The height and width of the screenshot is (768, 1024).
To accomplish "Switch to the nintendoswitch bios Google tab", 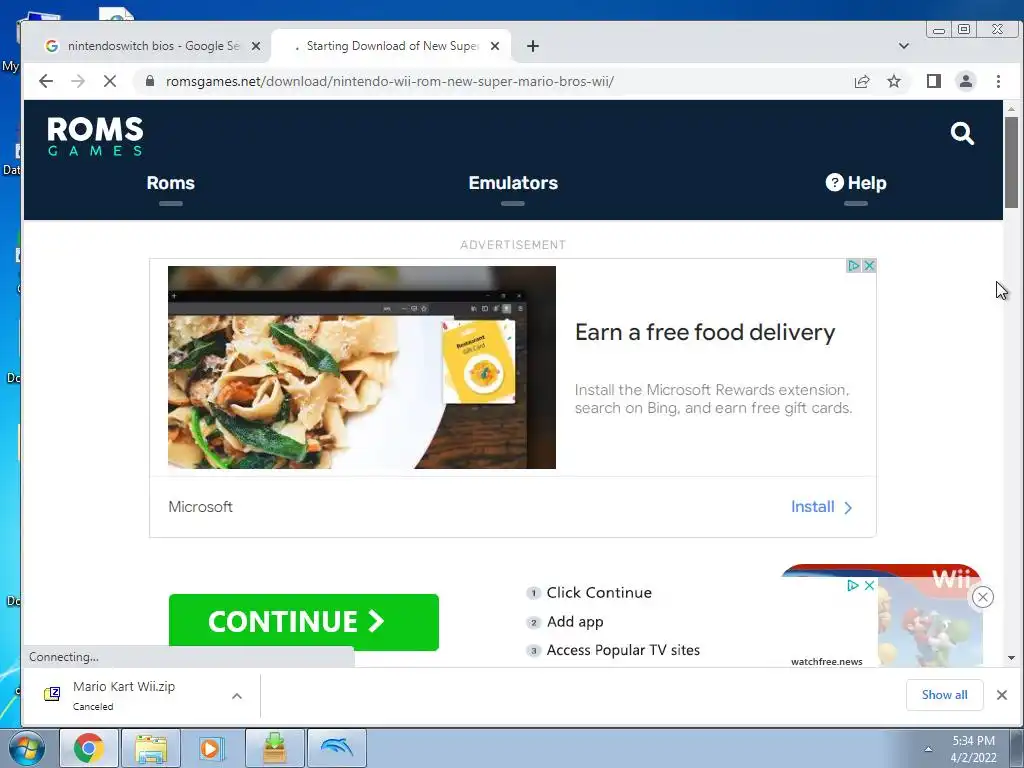I will click(x=153, y=46).
